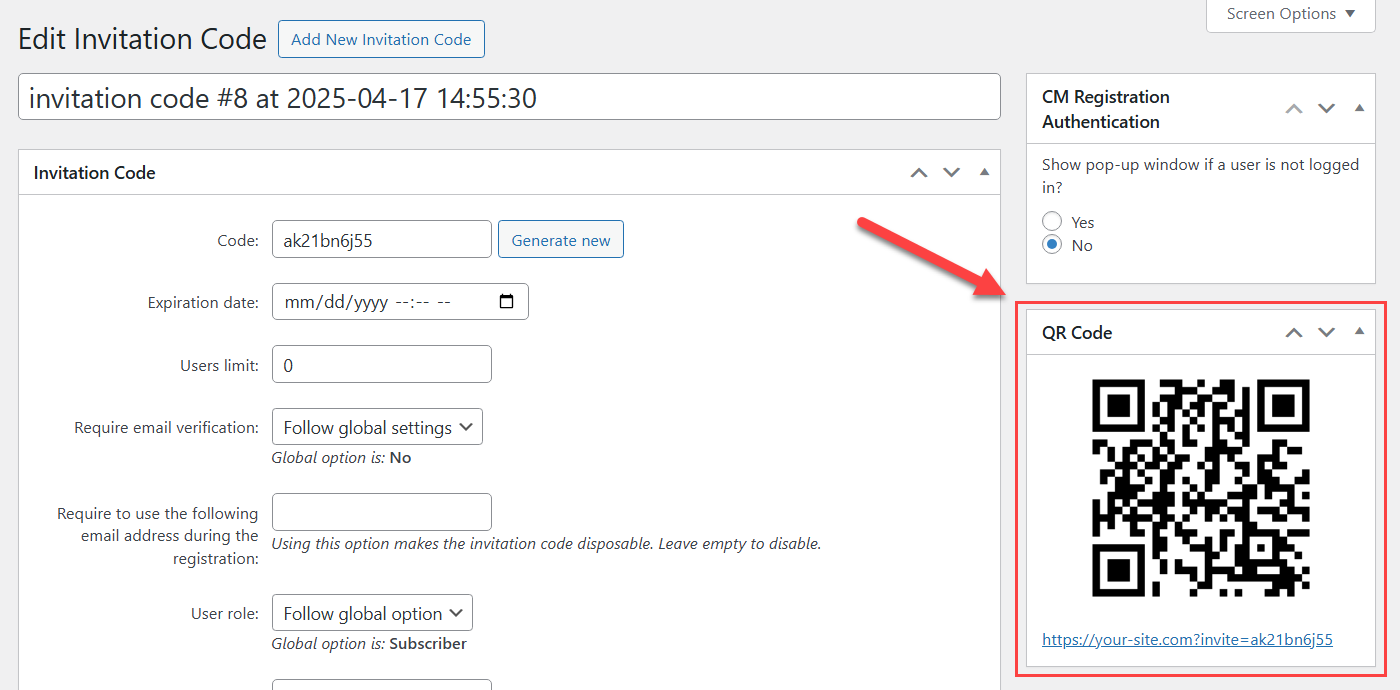Collapse the Invitation Code panel toggle

984,172
